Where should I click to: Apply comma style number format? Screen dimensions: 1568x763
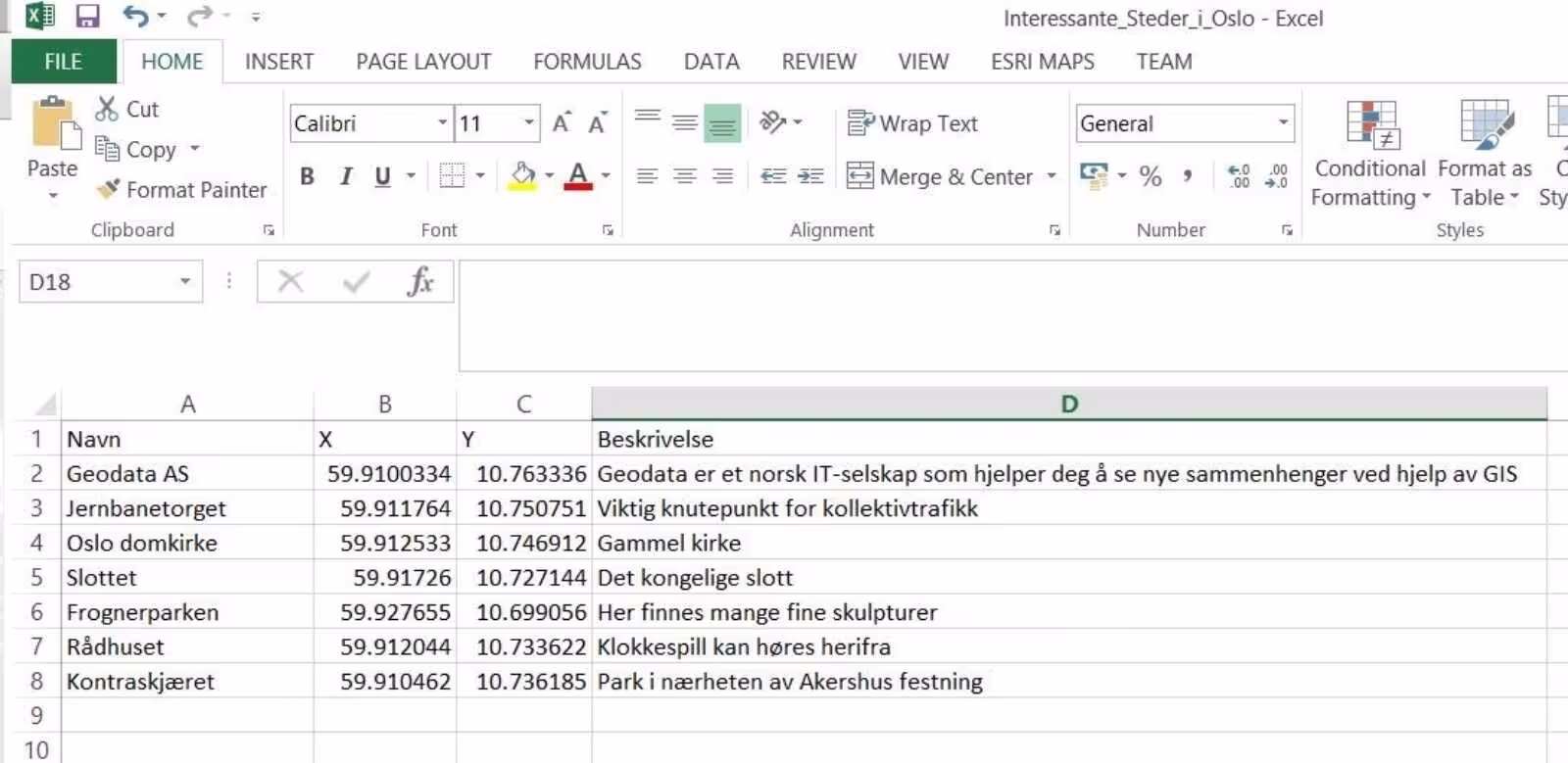tap(1188, 176)
